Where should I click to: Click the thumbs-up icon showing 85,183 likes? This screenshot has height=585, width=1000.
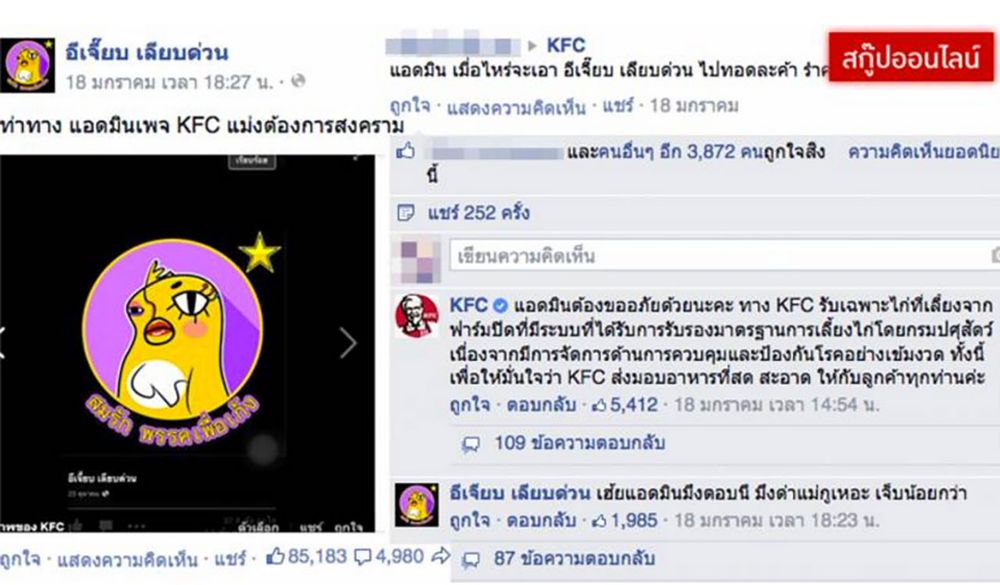pyautogui.click(x=275, y=557)
